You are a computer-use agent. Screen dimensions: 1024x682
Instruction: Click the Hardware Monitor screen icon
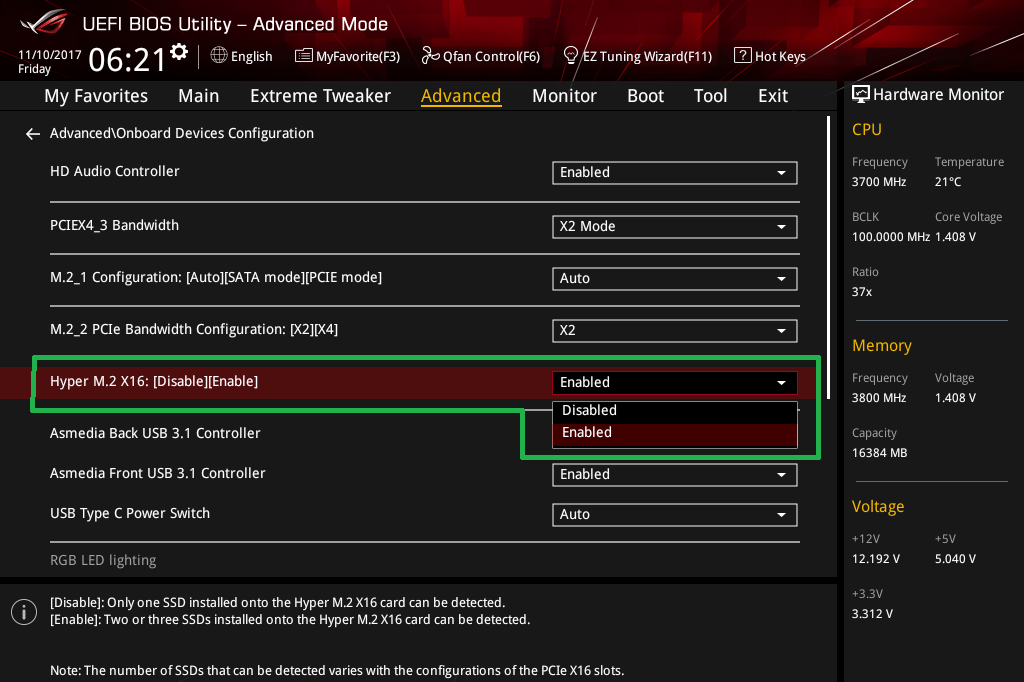click(x=861, y=95)
